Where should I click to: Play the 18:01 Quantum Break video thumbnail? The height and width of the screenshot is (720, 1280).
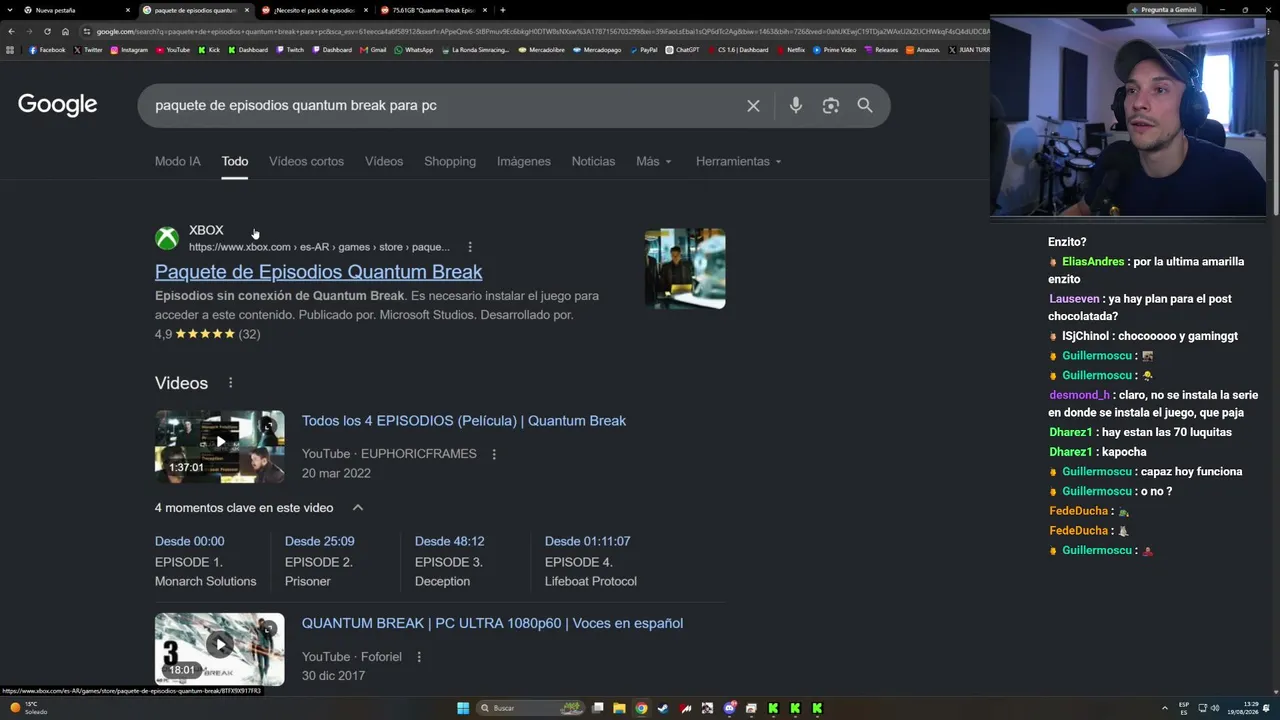tap(220, 649)
